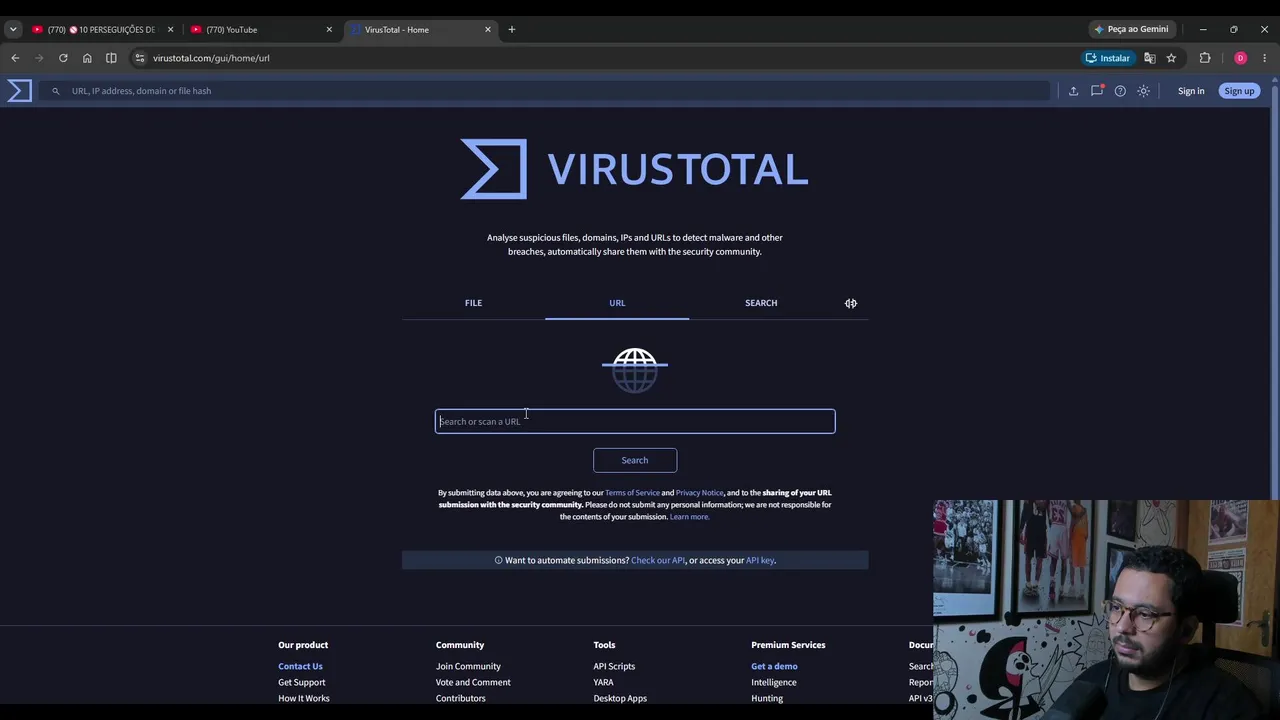
Task: Click the globe URL icon above the search box
Action: click(635, 370)
